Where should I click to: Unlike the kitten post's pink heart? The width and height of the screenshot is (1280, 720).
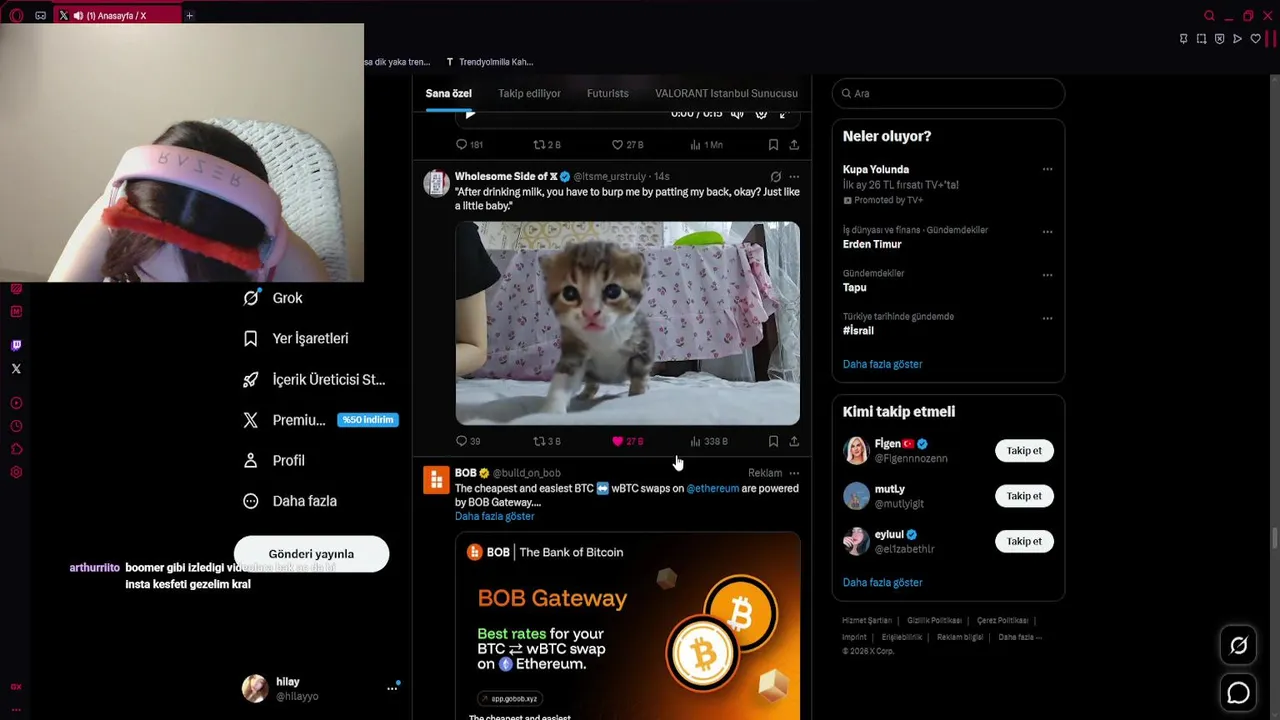617,441
